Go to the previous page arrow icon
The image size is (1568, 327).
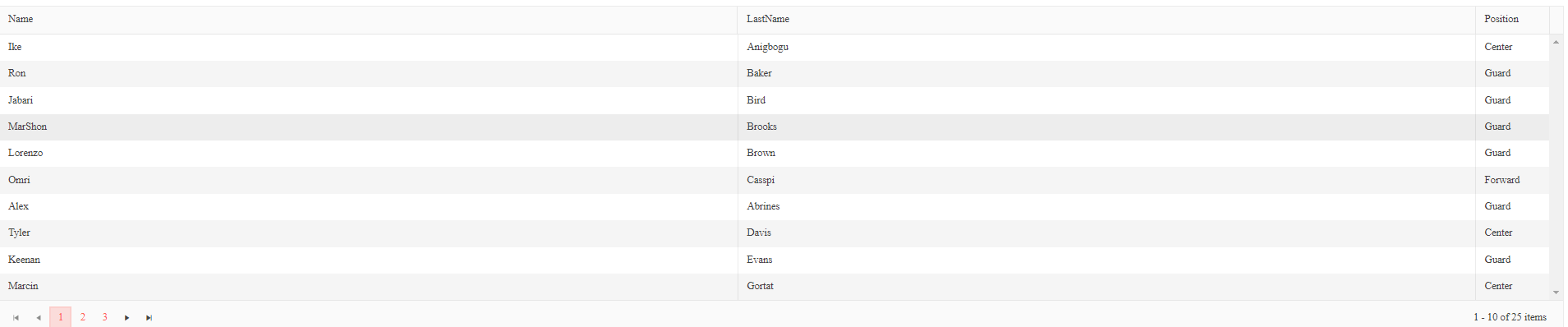click(x=38, y=317)
